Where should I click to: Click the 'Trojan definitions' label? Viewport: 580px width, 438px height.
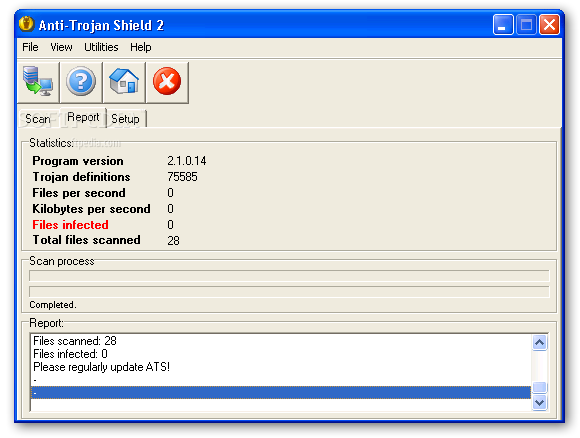(81, 177)
